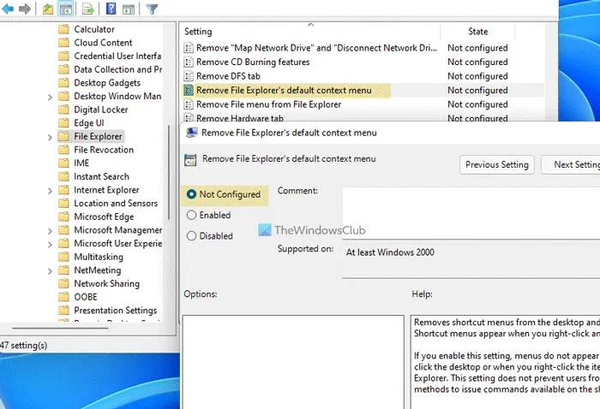Click the Back arrow toolbar icon
600x409 pixels.
click(7, 8)
